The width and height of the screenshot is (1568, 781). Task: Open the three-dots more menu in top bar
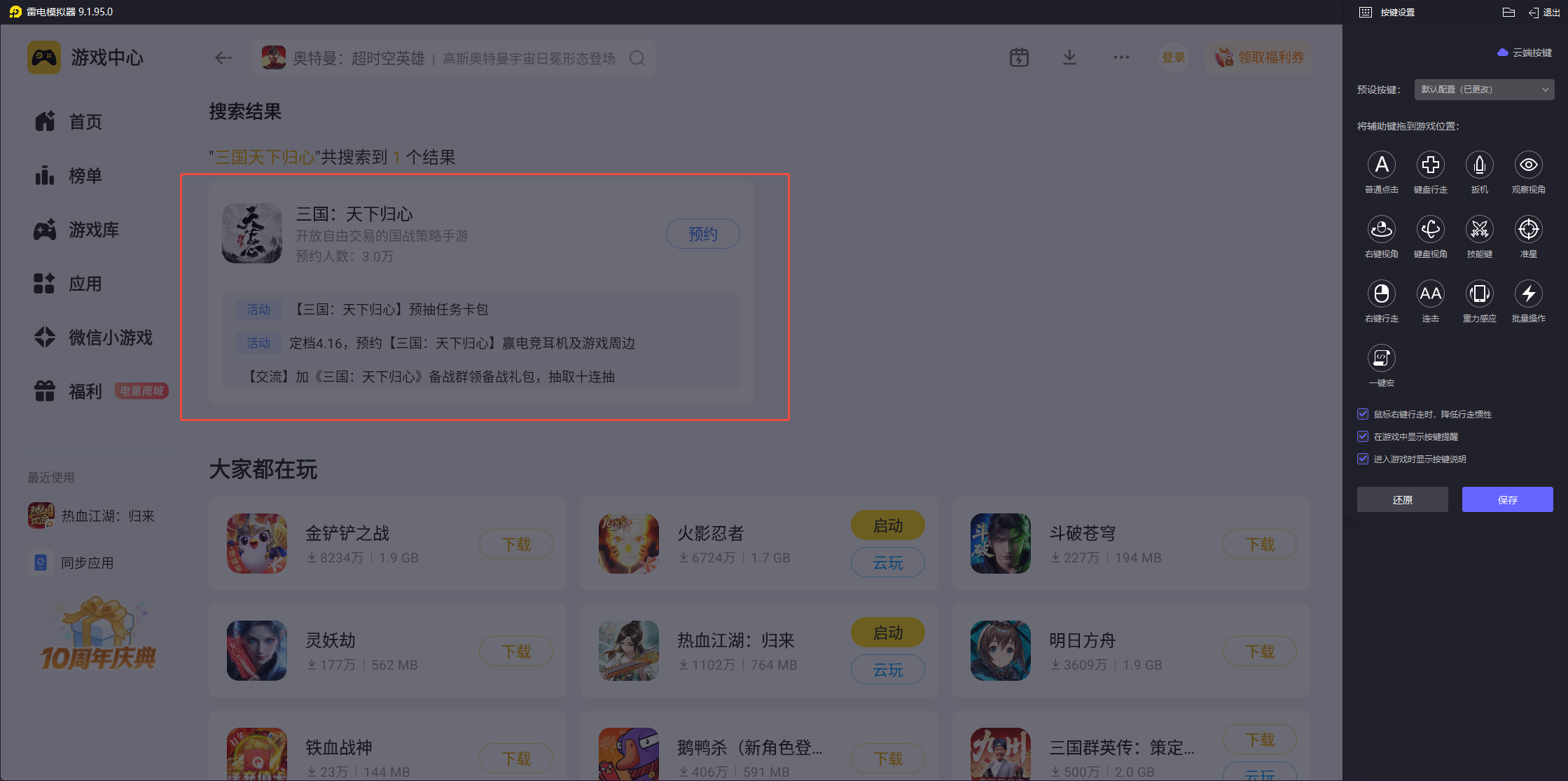(1121, 57)
